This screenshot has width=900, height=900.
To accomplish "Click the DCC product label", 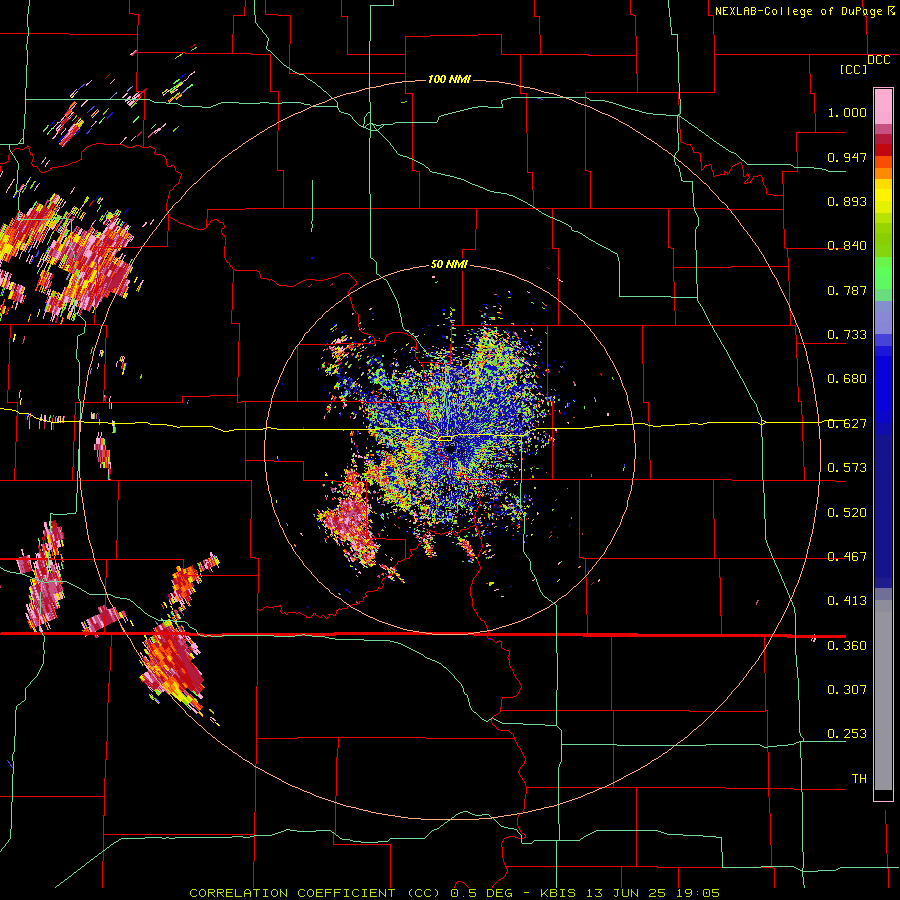I will [x=878, y=60].
